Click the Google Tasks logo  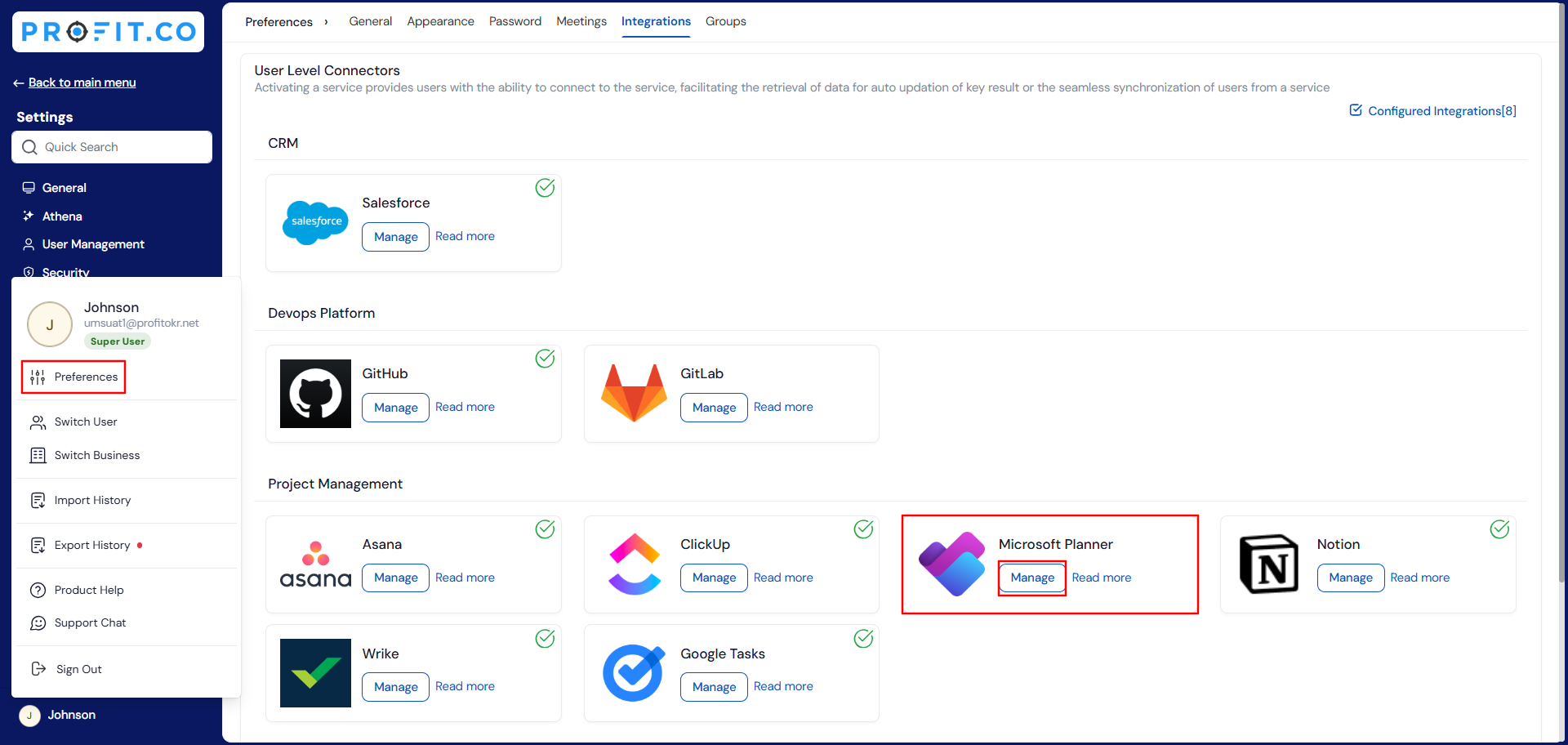pyautogui.click(x=634, y=673)
